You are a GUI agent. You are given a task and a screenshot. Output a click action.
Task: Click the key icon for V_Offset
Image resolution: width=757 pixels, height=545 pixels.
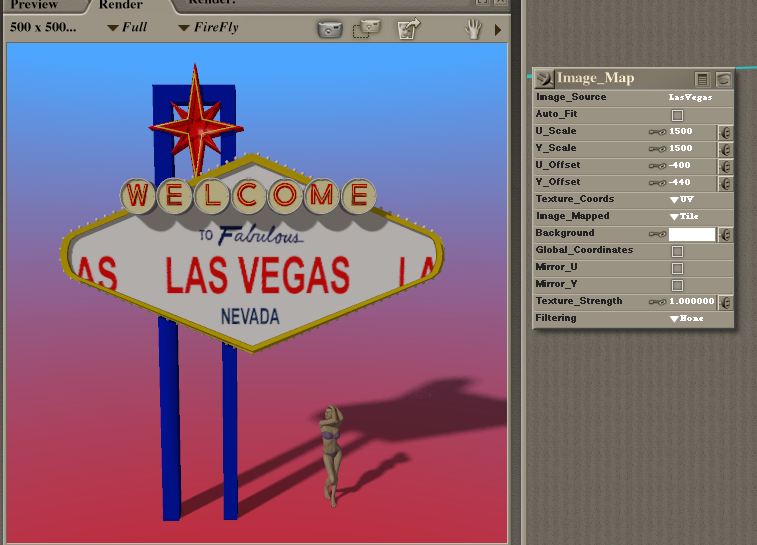click(657, 182)
